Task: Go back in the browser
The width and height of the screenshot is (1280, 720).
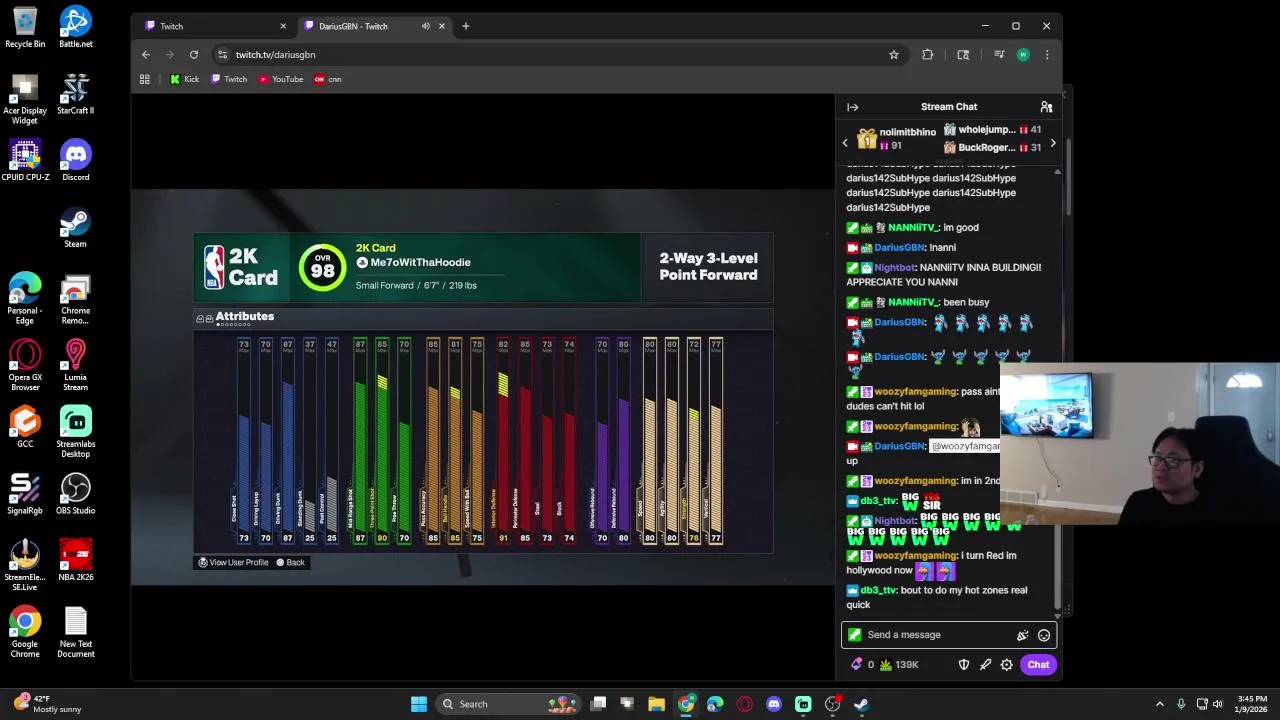Action: coord(146,54)
